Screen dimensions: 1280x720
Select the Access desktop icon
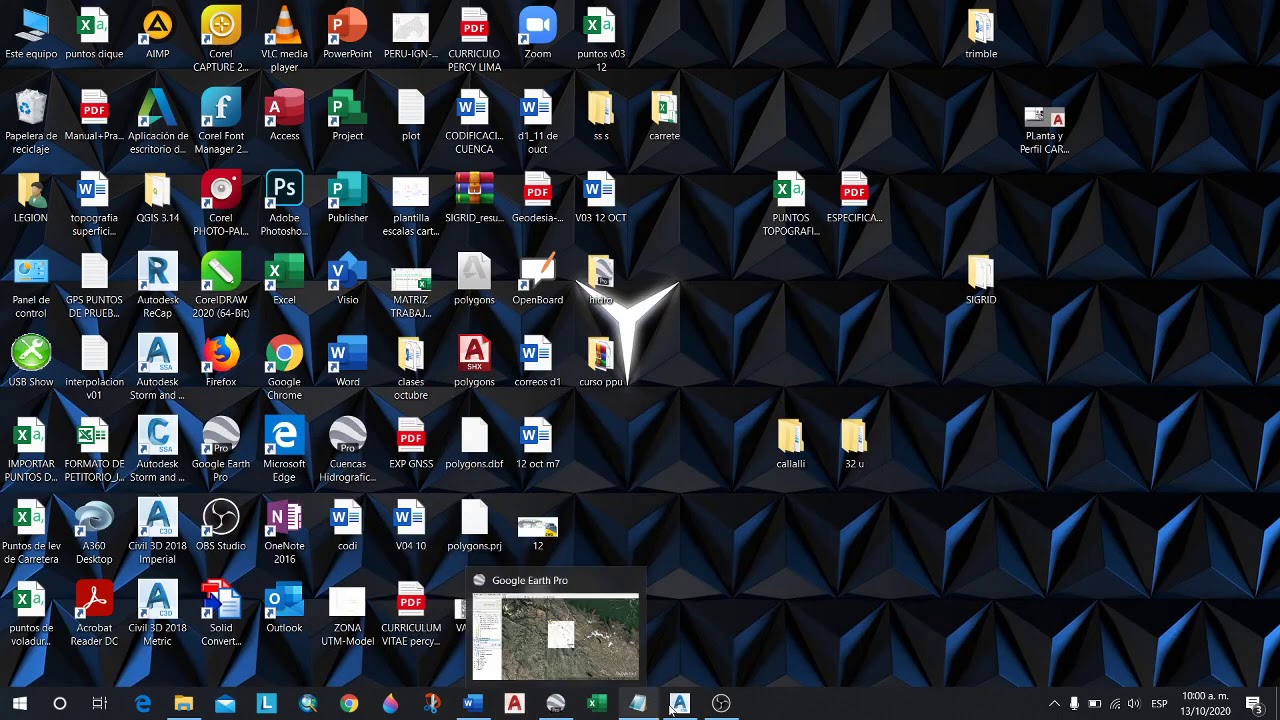pyautogui.click(x=284, y=117)
